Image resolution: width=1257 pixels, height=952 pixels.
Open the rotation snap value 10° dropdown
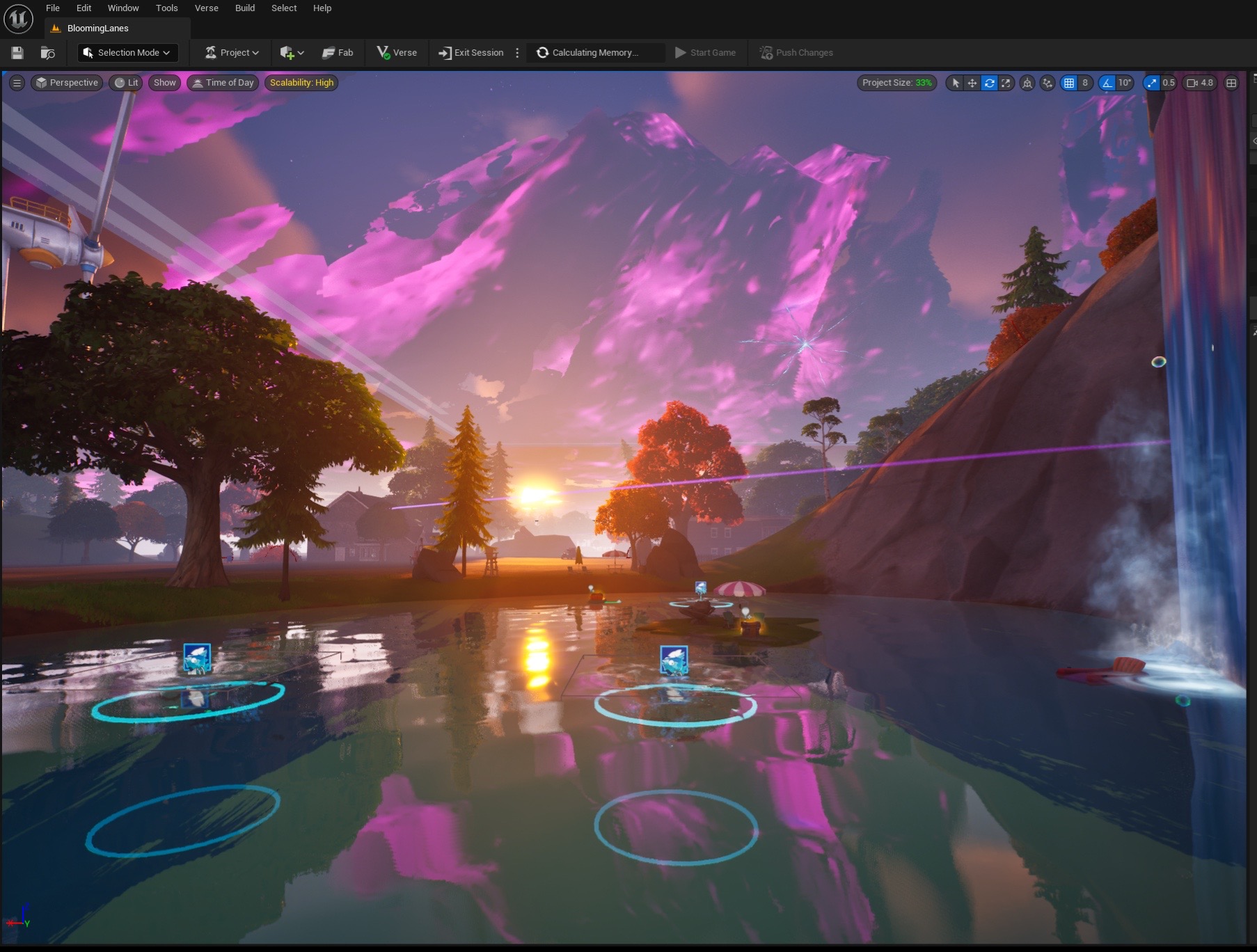(1125, 83)
